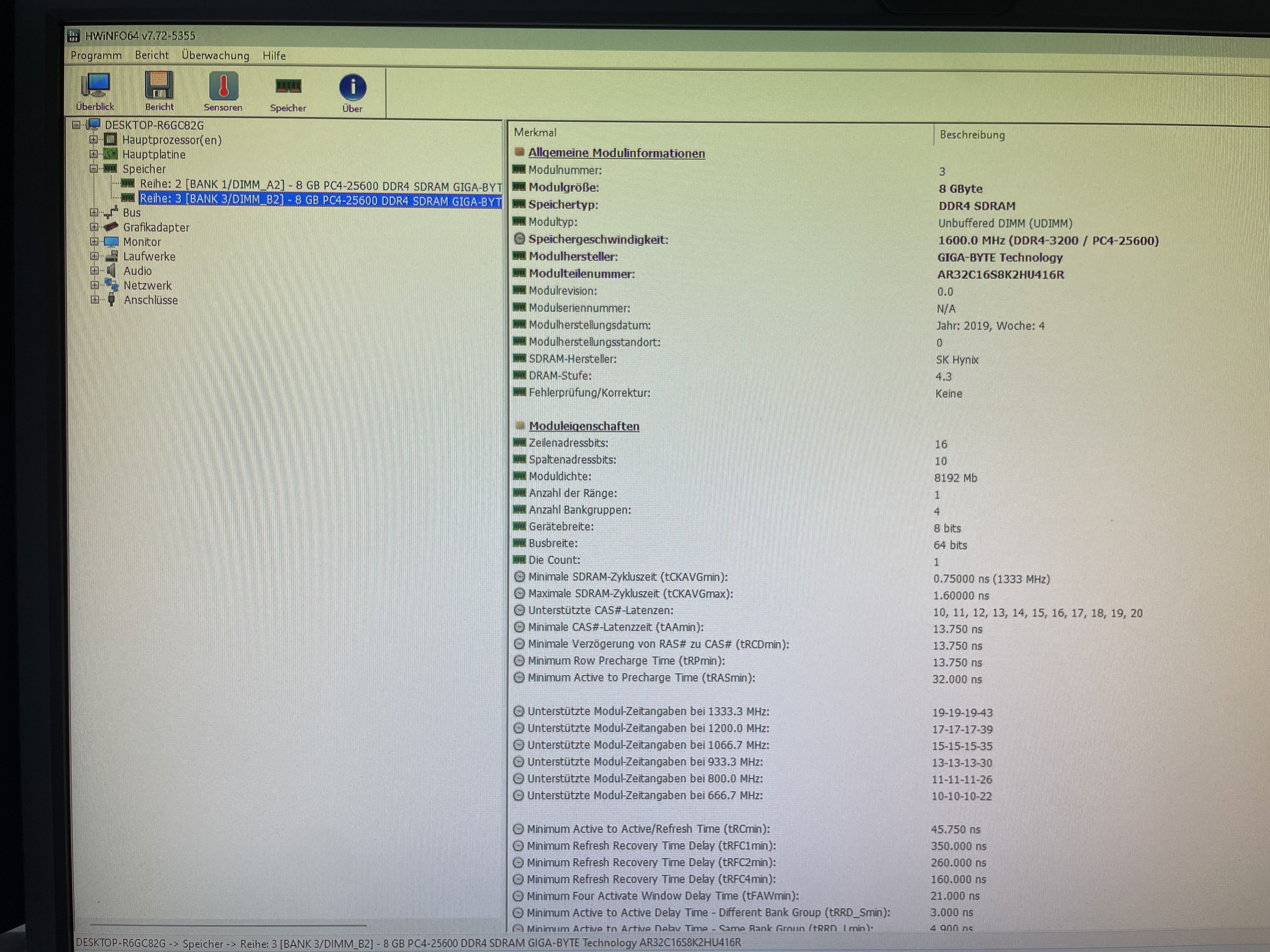Click the Netzwerk tree icon
Image resolution: width=1270 pixels, height=952 pixels.
click(111, 285)
